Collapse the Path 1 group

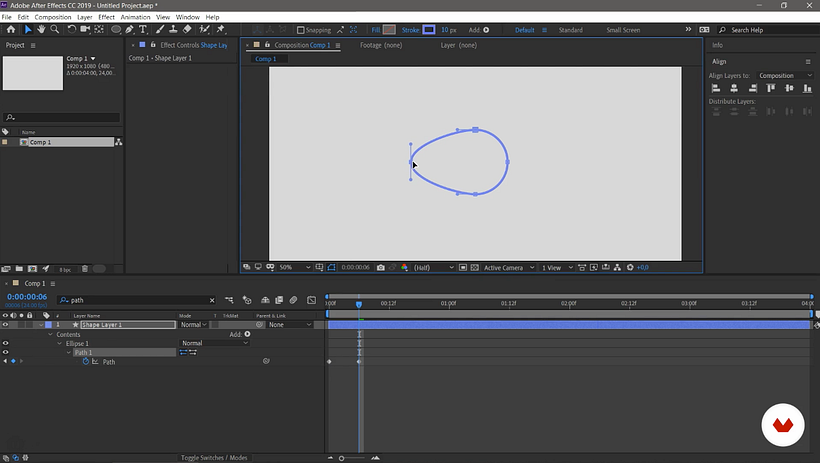(69, 353)
